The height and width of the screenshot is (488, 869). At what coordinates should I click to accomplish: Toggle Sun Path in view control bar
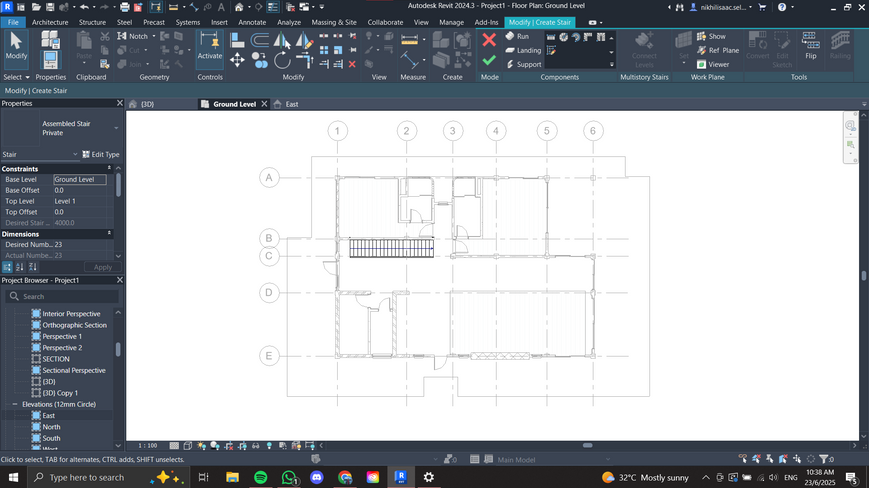click(x=201, y=445)
